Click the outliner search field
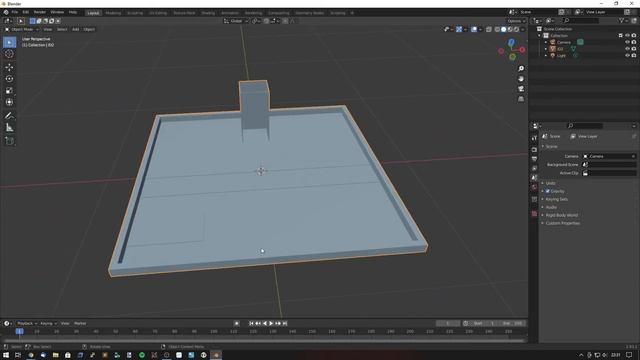This screenshot has height=360, width=640. tap(580, 20)
